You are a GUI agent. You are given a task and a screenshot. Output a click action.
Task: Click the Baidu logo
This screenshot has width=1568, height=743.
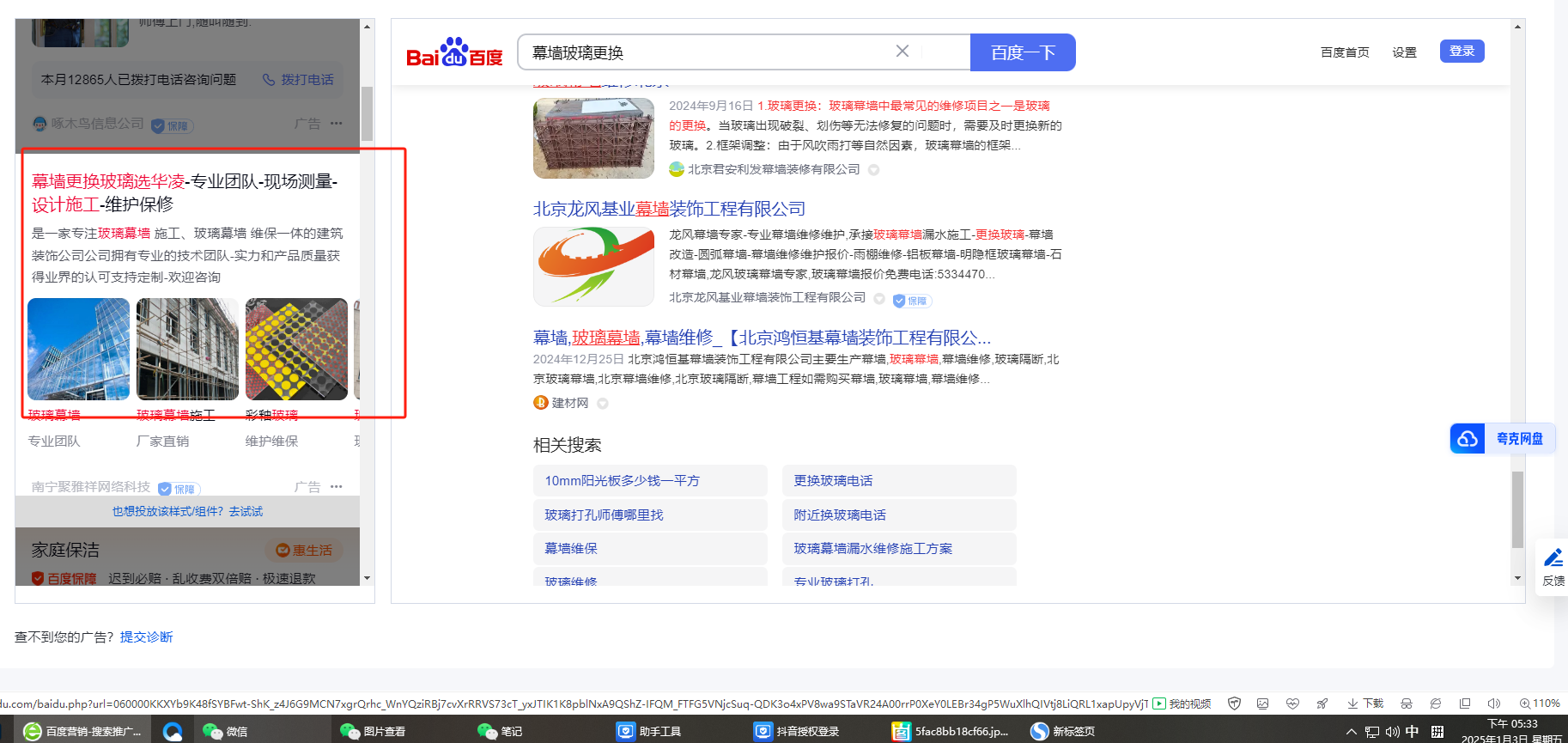click(454, 52)
